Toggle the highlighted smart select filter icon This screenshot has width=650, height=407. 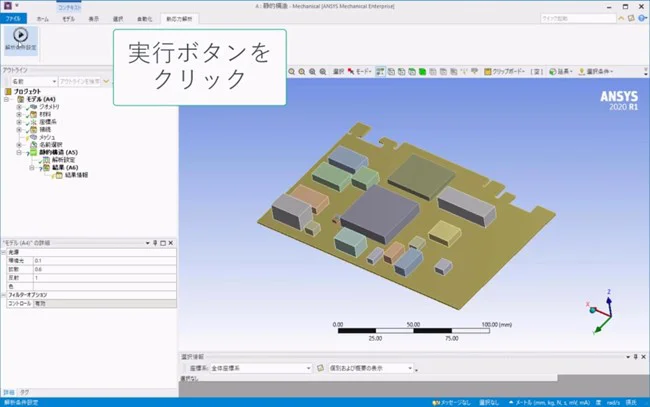point(380,72)
